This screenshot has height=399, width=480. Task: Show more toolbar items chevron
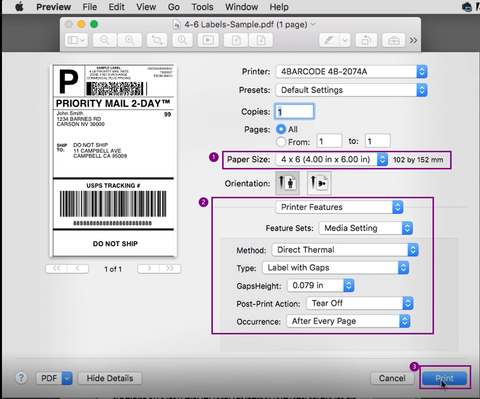click(413, 40)
